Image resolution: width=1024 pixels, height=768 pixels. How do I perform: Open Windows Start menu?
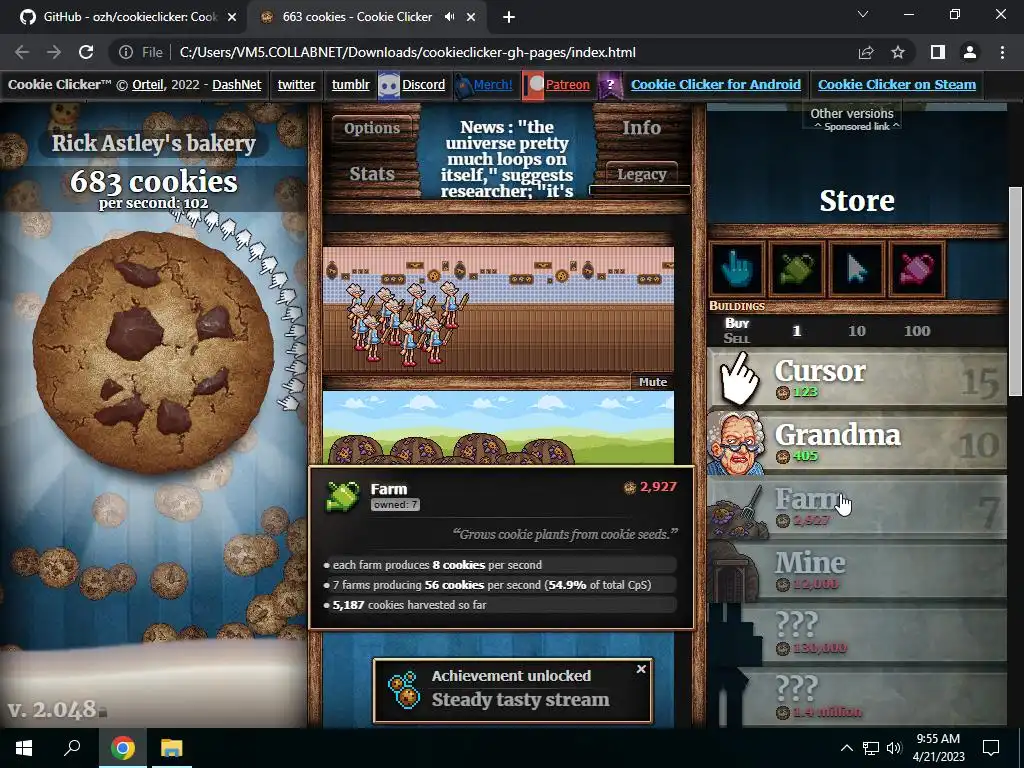[24, 748]
